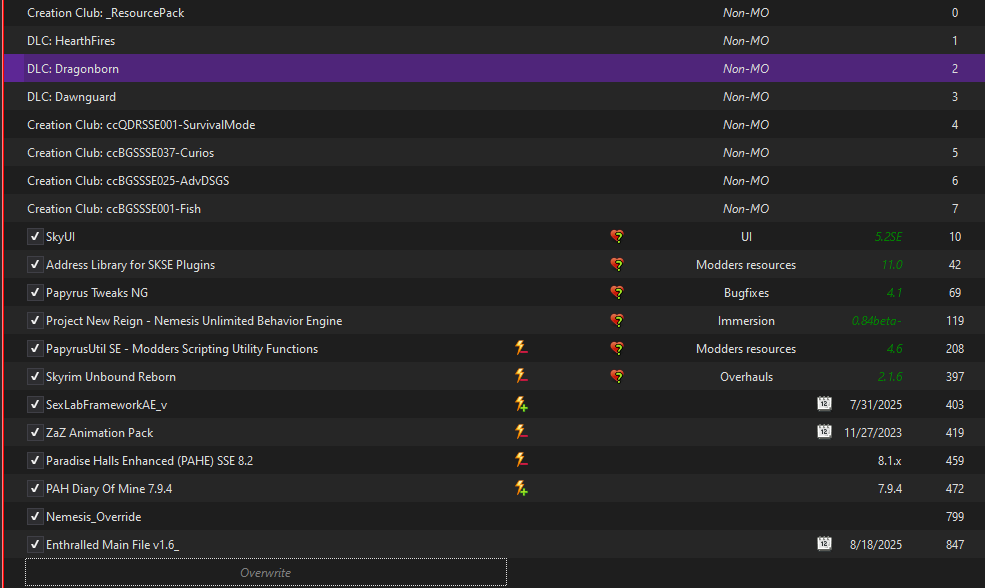985x588 pixels.
Task: Select ccQDRSSE001-SurvivalMode row
Action: 494,124
